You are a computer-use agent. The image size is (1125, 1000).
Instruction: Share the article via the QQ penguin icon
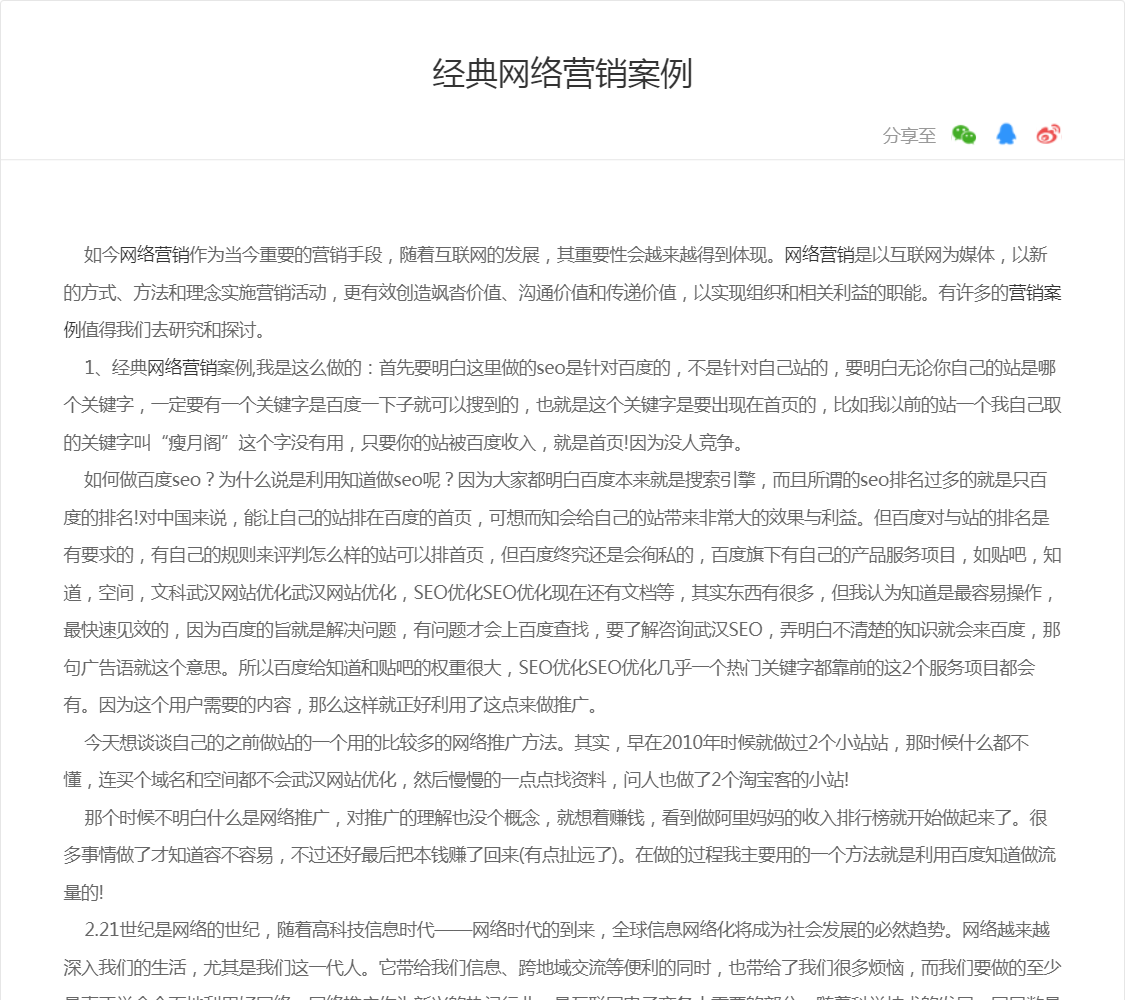(1006, 134)
